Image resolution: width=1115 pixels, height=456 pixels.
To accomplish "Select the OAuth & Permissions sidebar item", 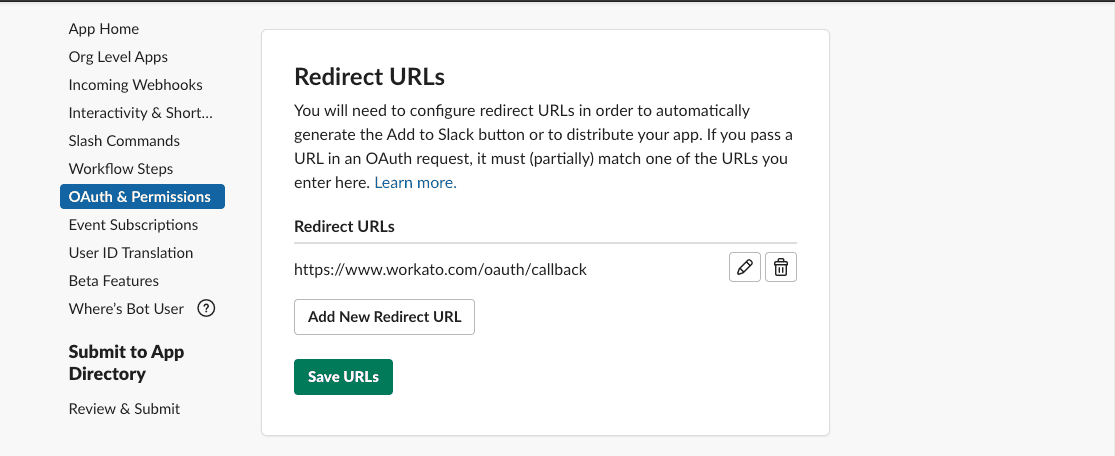I will [x=140, y=197].
